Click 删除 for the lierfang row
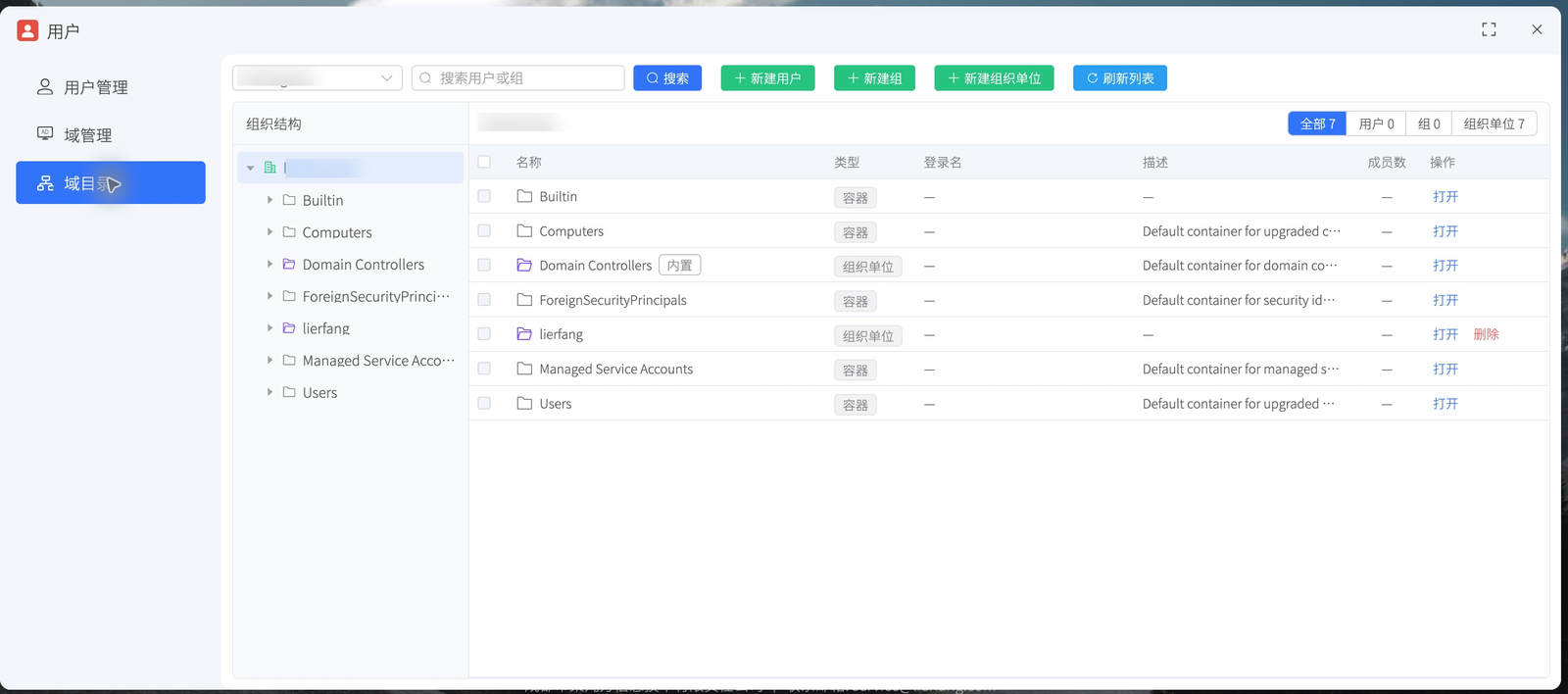The width and height of the screenshot is (1568, 694). (x=1487, y=334)
